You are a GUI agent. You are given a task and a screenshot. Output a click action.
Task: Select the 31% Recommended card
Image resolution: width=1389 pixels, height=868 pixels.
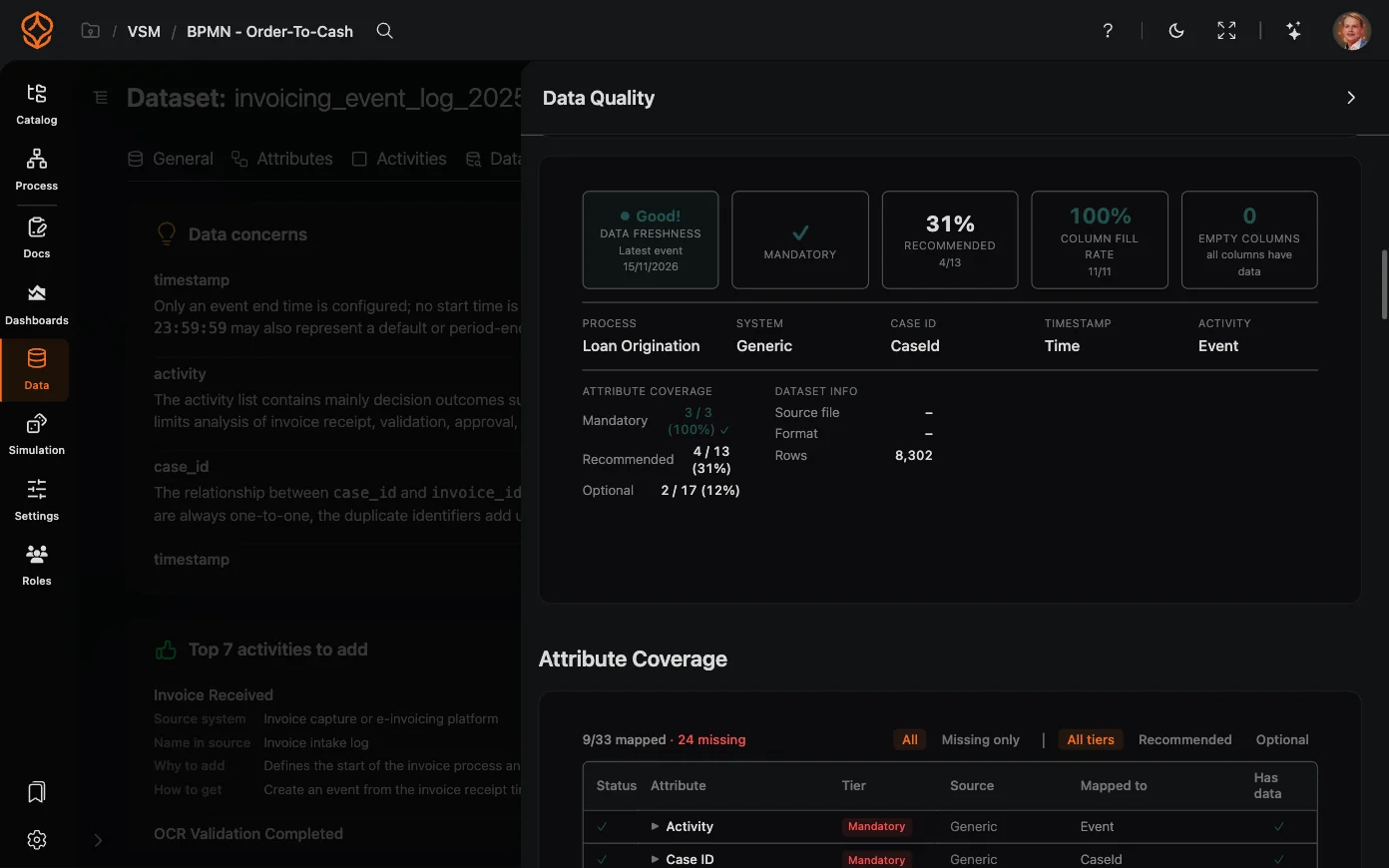950,239
